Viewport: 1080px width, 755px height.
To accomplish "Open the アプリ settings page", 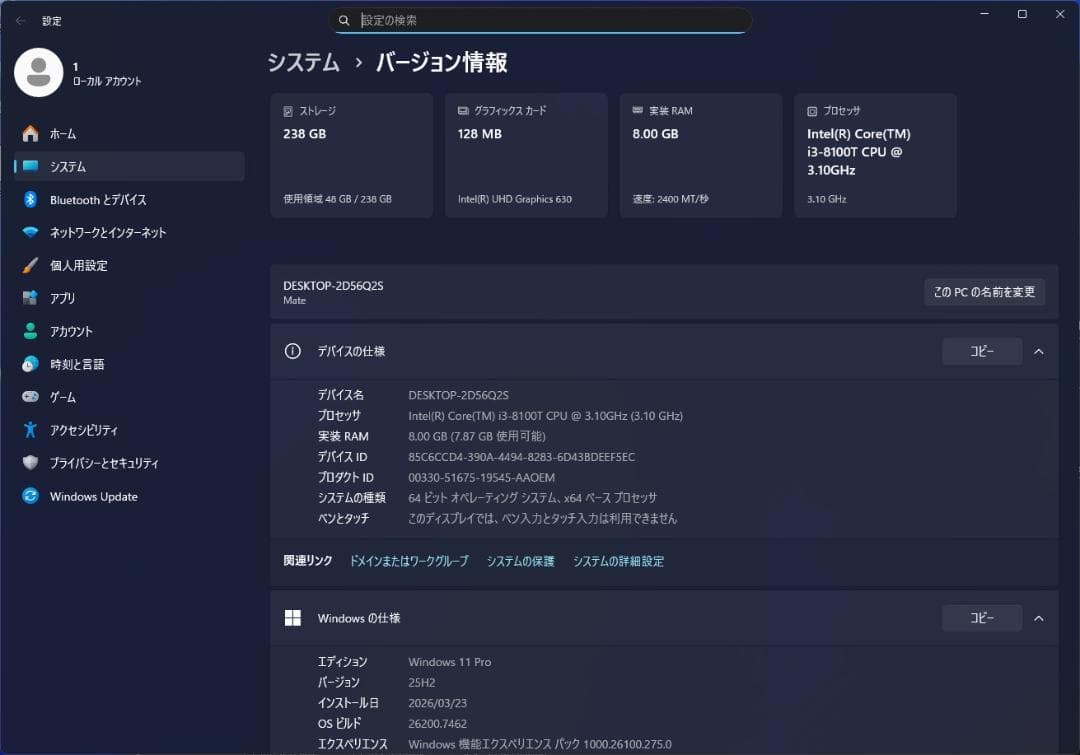I will tap(129, 298).
